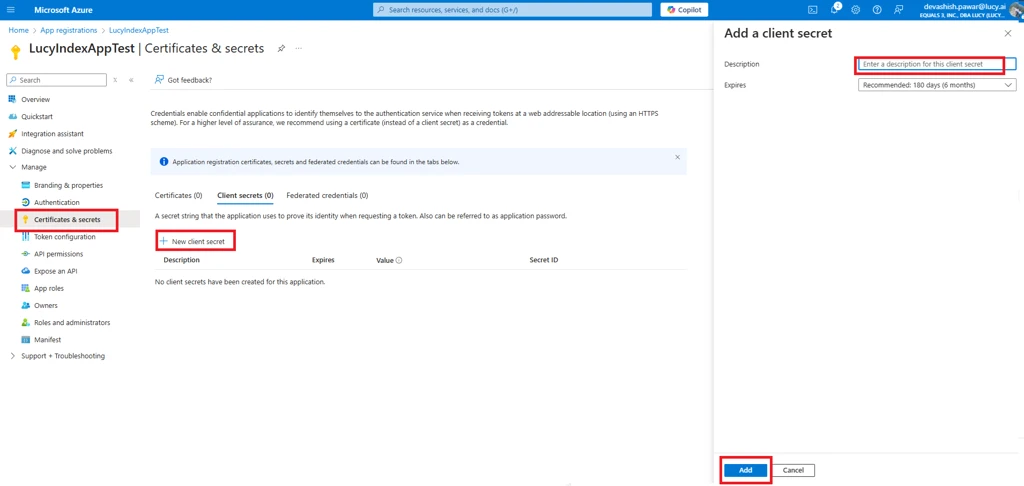Expand Support + Troubleshooting section
1024x486 pixels.
[12, 356]
